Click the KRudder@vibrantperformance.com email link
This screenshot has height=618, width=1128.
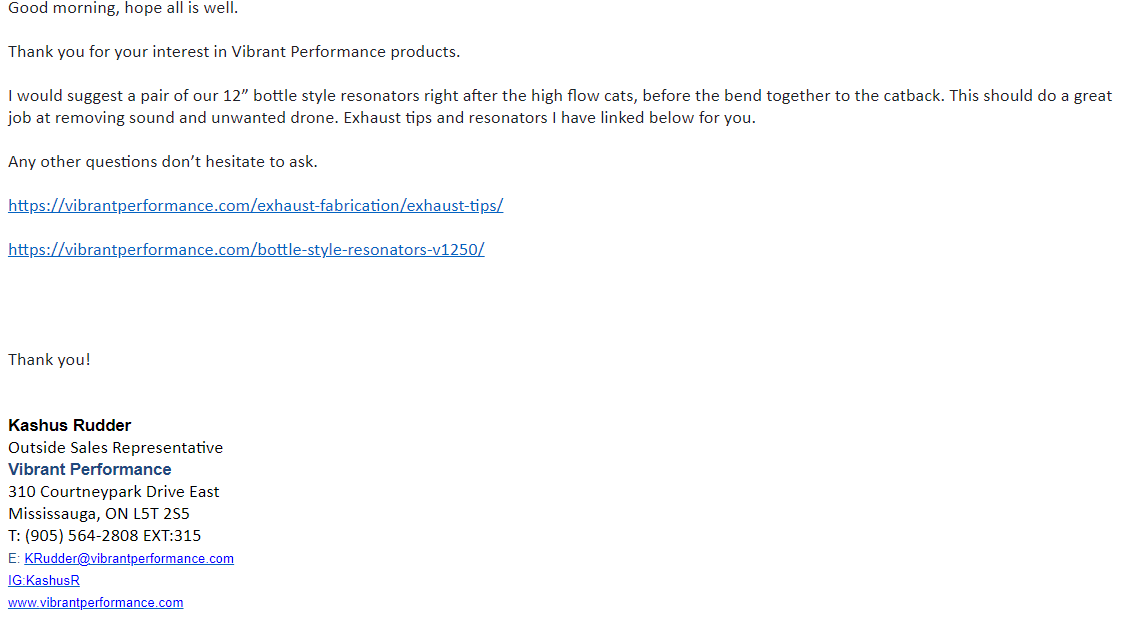[129, 558]
